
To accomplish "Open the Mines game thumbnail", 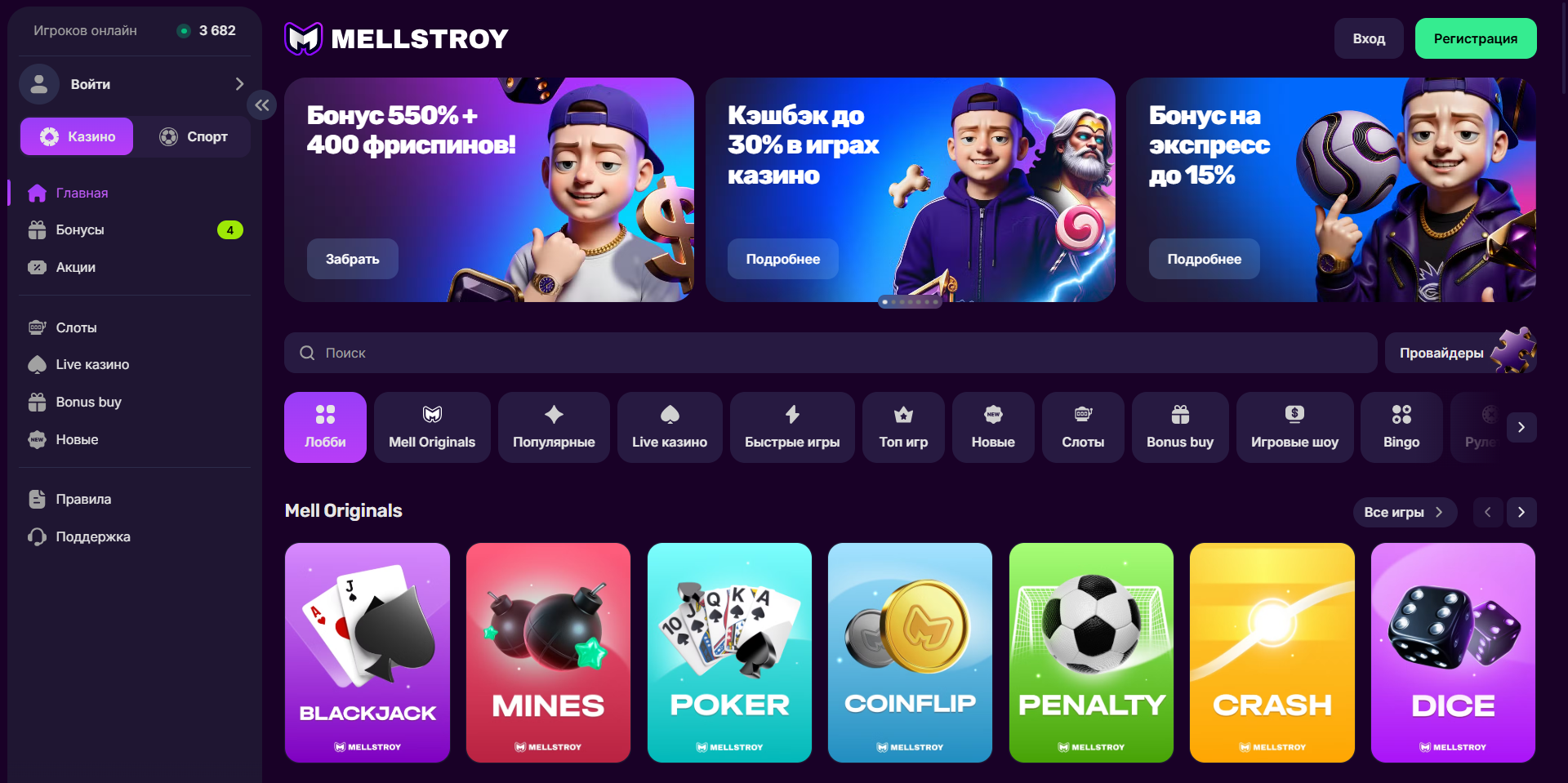I will [x=548, y=652].
